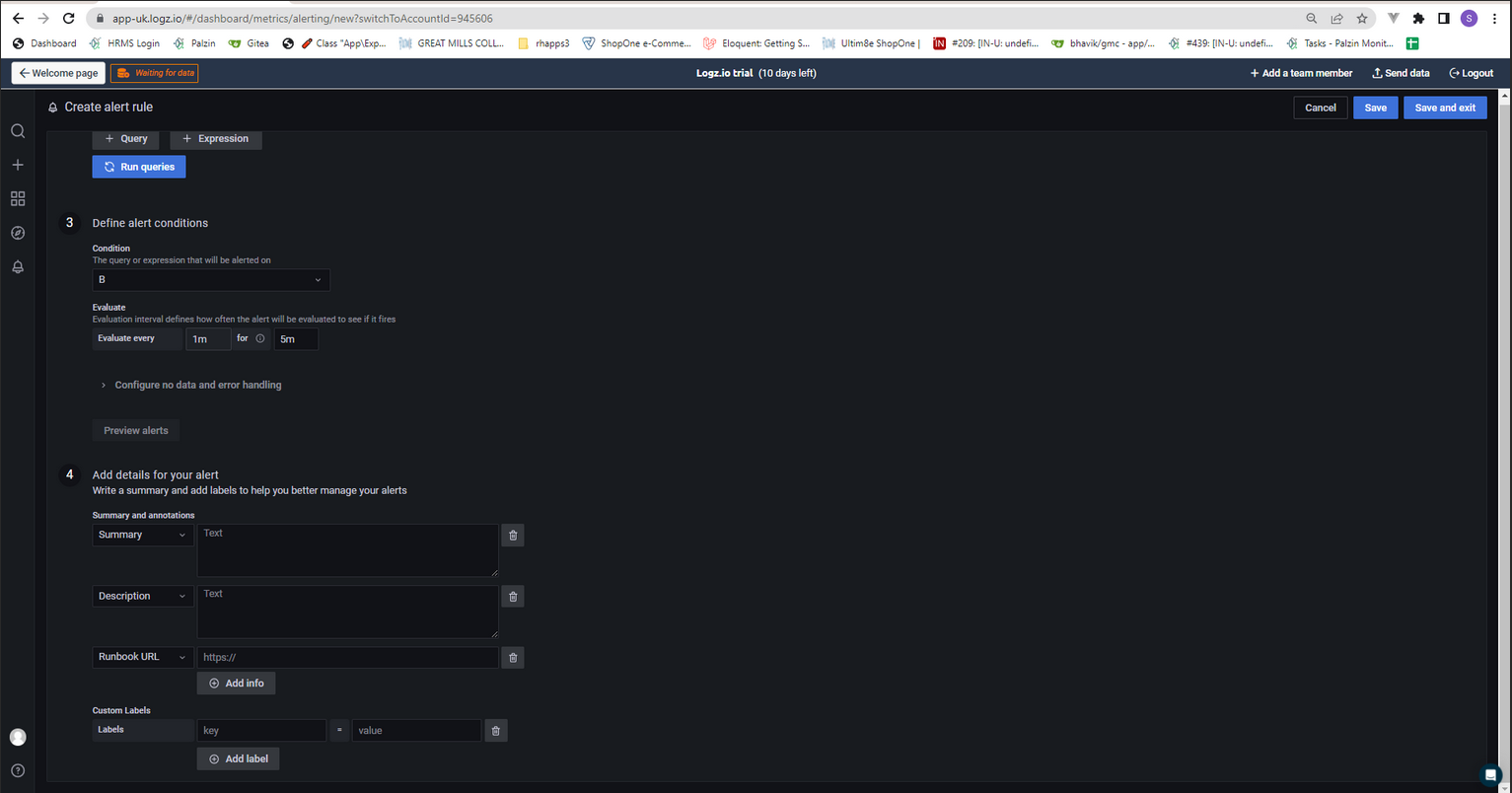Add a new Expression
The image size is (1512, 793).
coord(216,139)
